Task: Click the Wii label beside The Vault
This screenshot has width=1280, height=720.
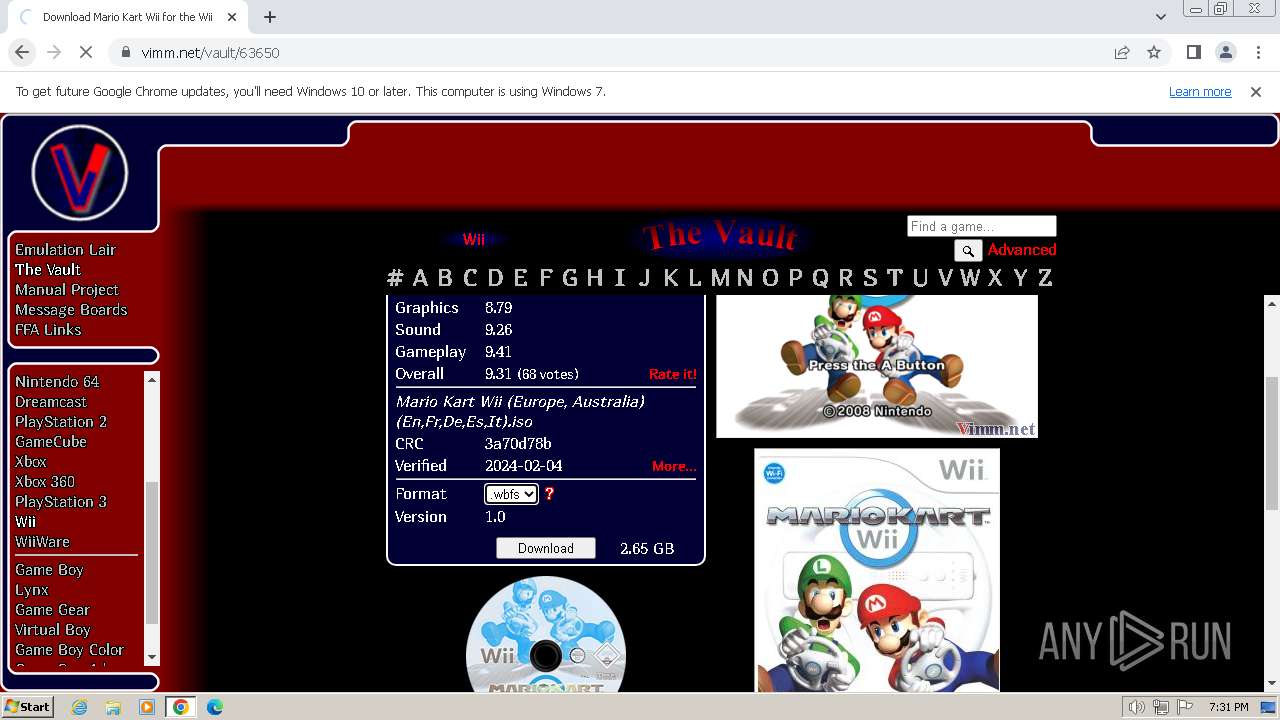Action: (473, 240)
